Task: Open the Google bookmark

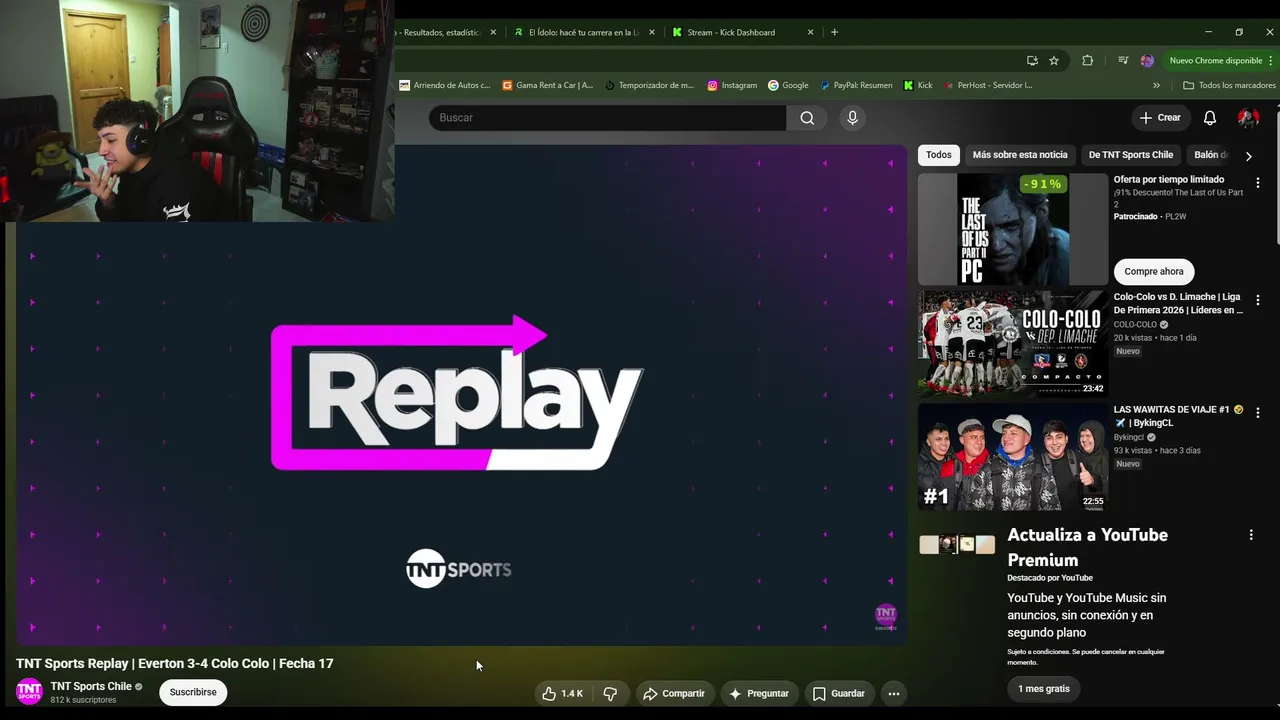Action: point(788,85)
